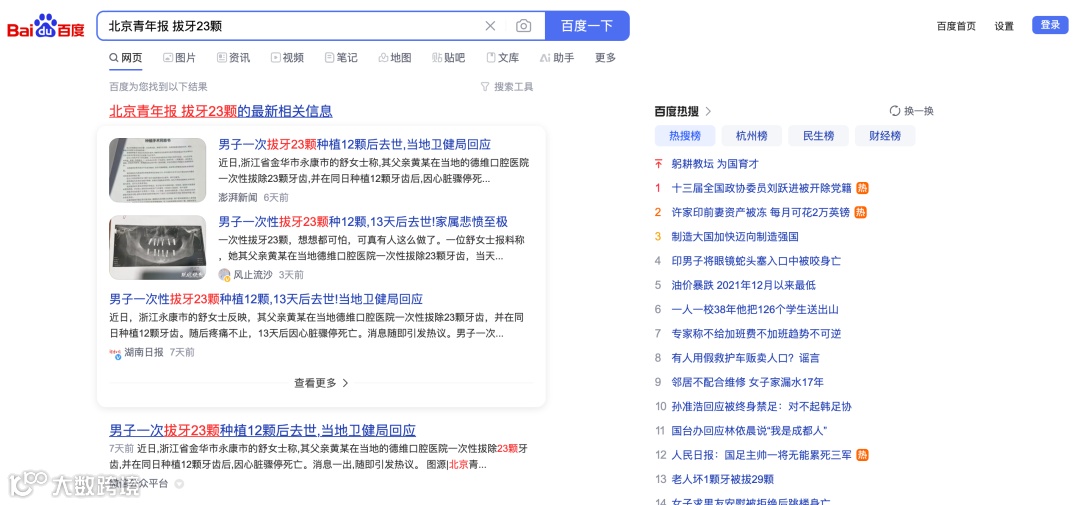The height and width of the screenshot is (505, 1080).
Task: Open hot topic 孙准浩回应被终身禁足
Action: point(762,406)
